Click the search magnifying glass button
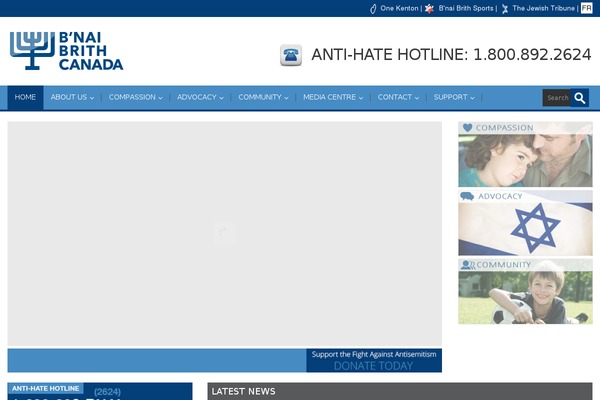The height and width of the screenshot is (400, 600). click(x=580, y=98)
